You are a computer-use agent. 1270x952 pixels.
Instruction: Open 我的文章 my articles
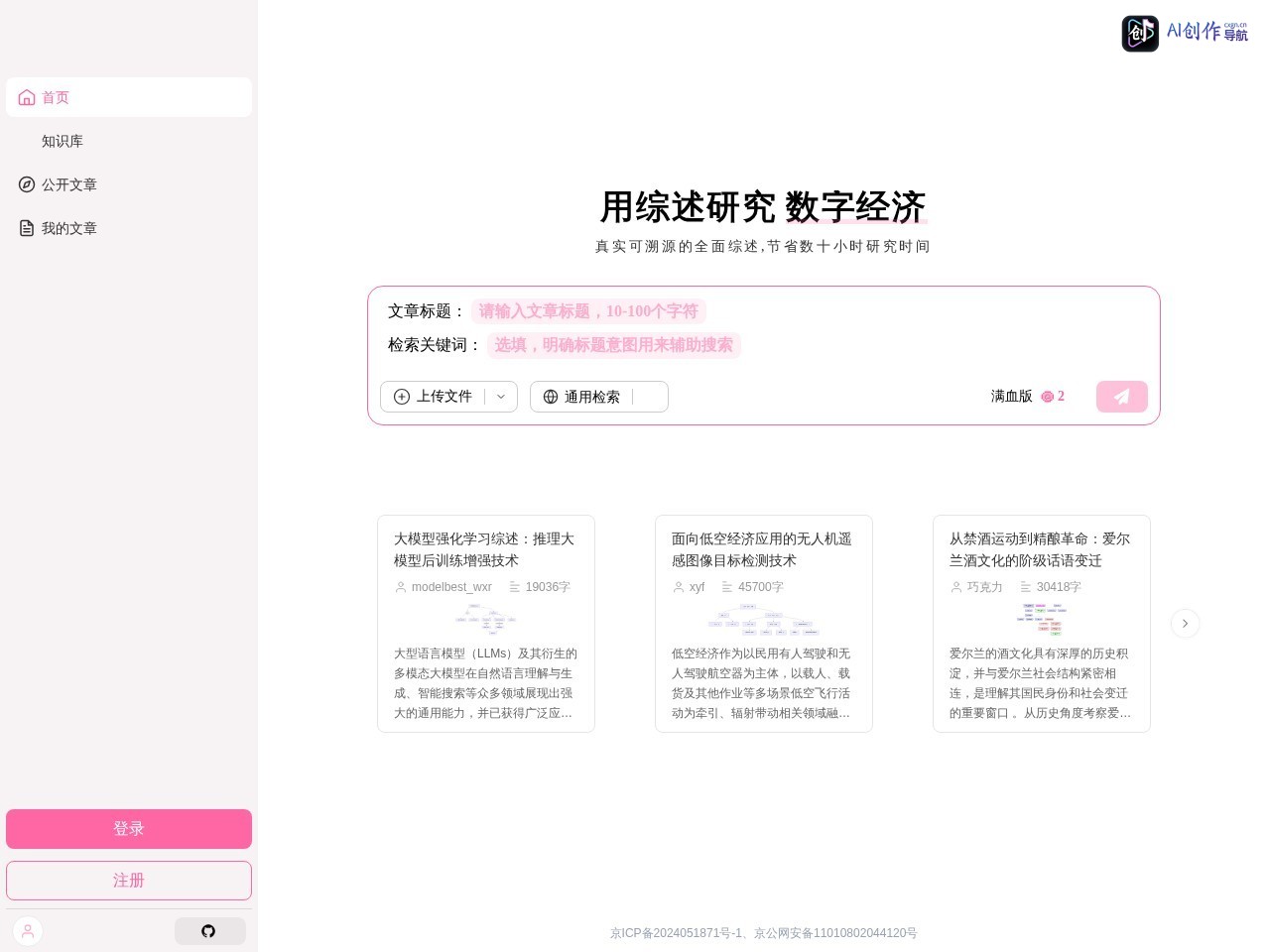pos(128,228)
